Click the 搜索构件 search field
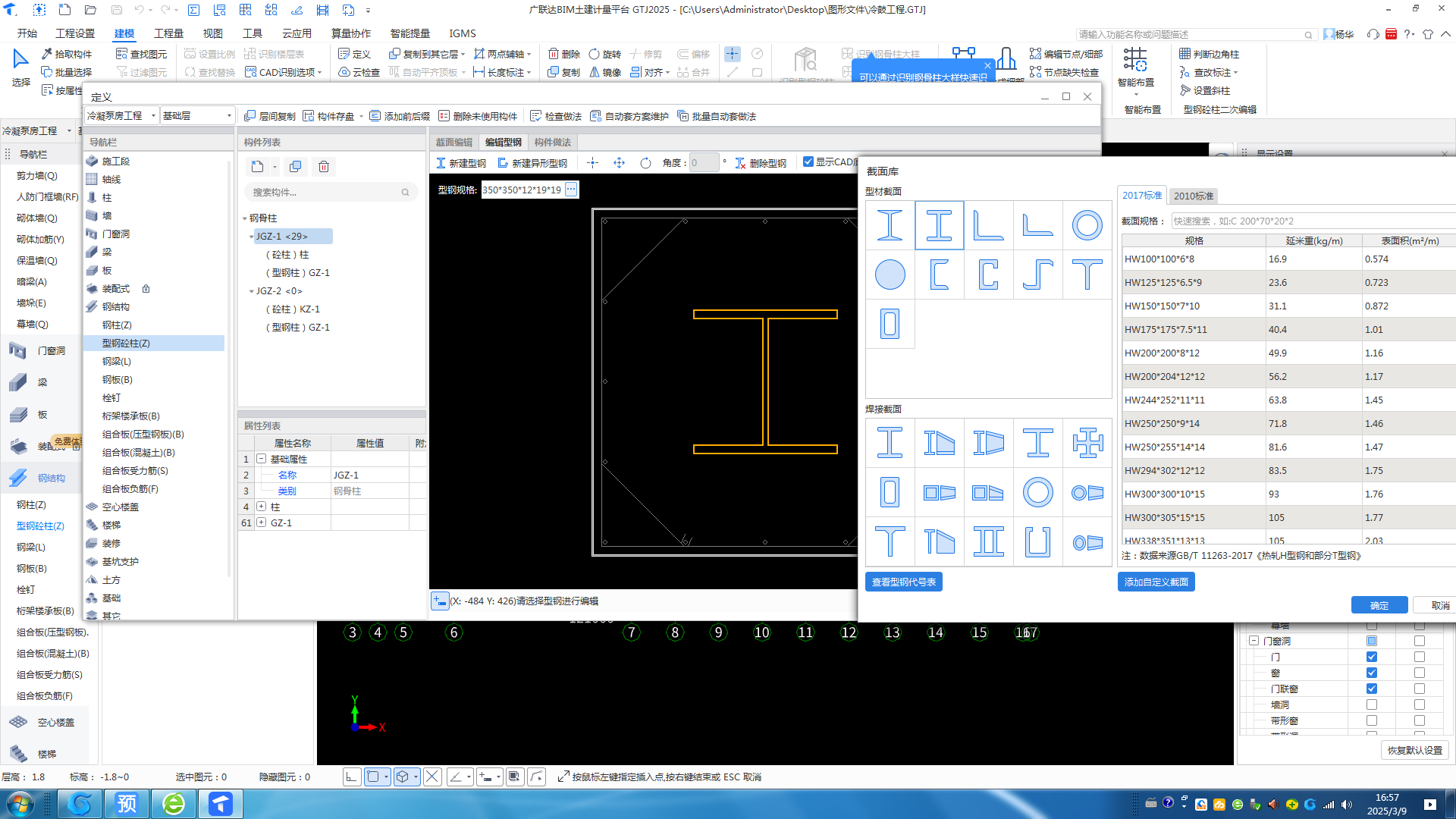1456x819 pixels. coord(330,193)
